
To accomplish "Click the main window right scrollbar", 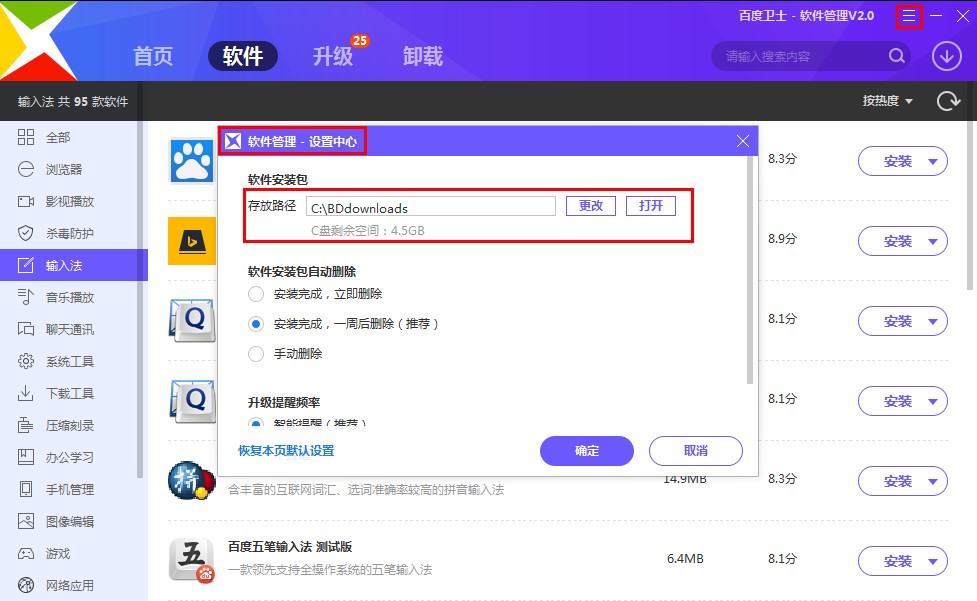I will click(x=970, y=206).
